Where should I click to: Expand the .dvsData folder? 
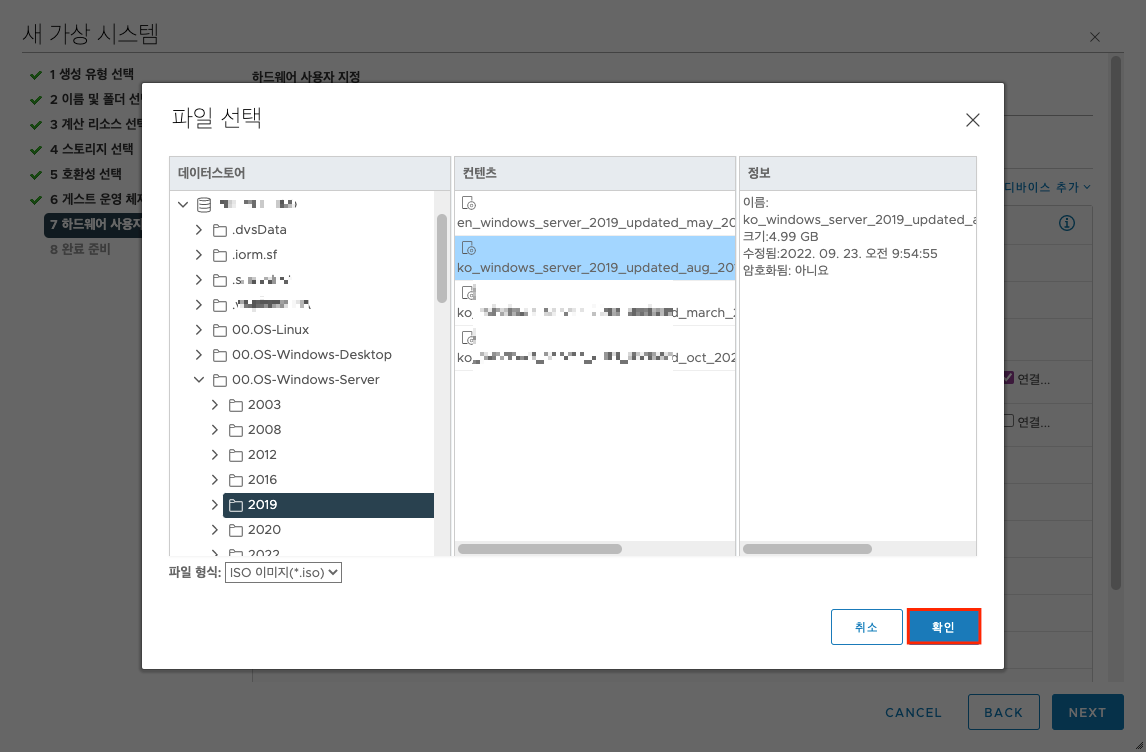click(199, 230)
